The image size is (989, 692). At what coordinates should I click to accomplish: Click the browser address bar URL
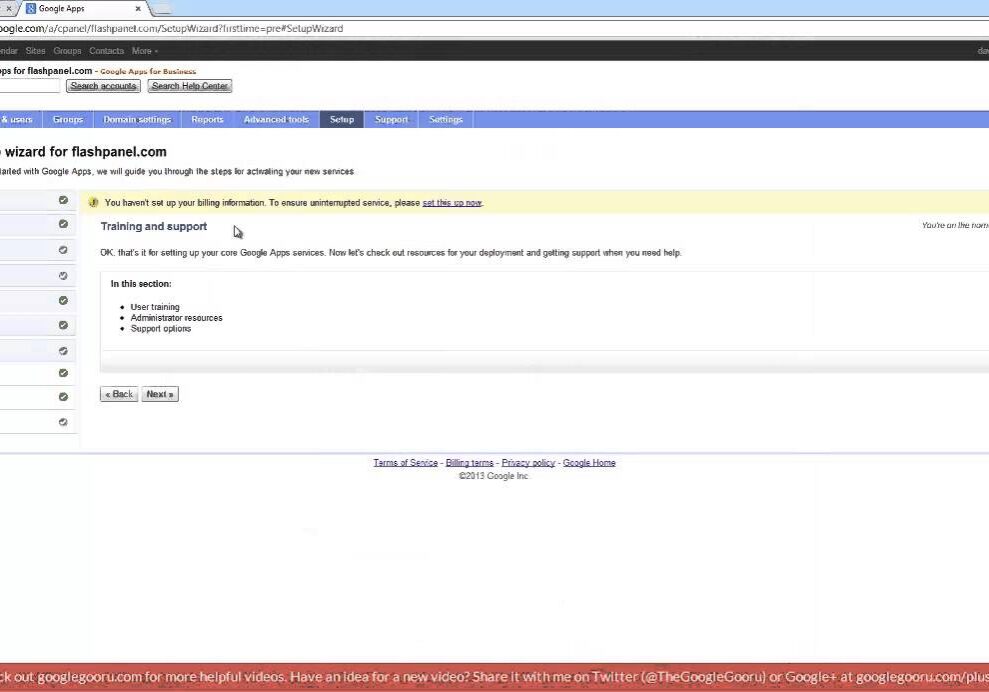pyautogui.click(x=172, y=28)
